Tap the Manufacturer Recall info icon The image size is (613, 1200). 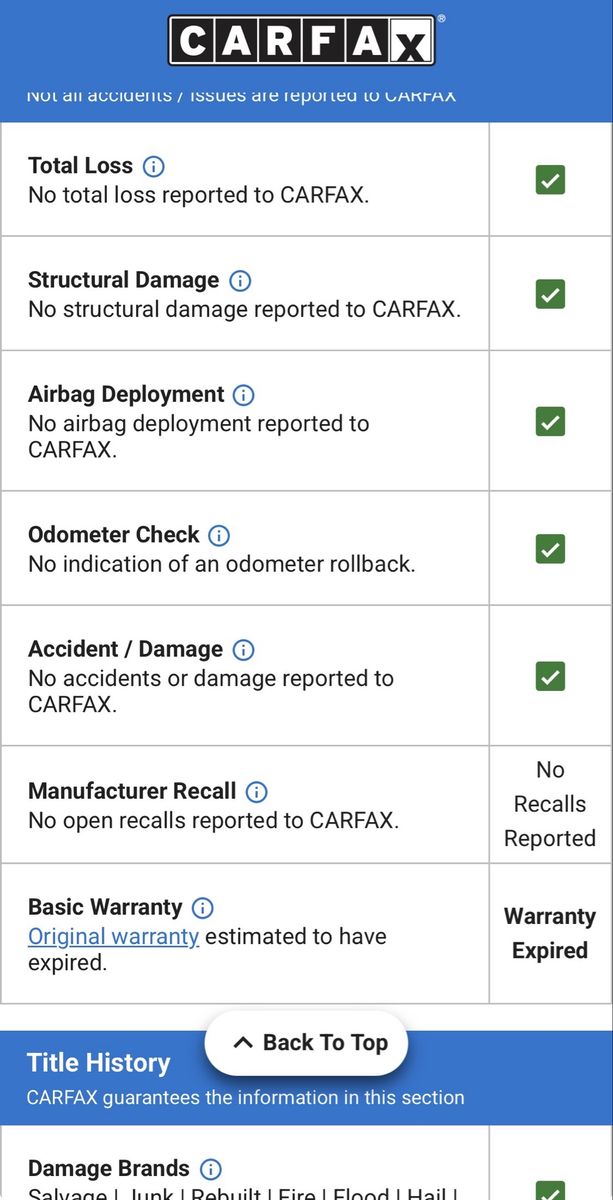click(x=257, y=792)
